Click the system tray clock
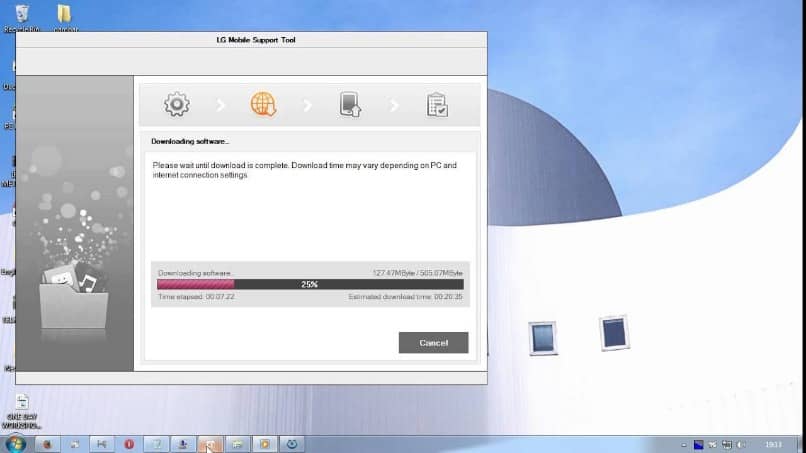 (773, 445)
